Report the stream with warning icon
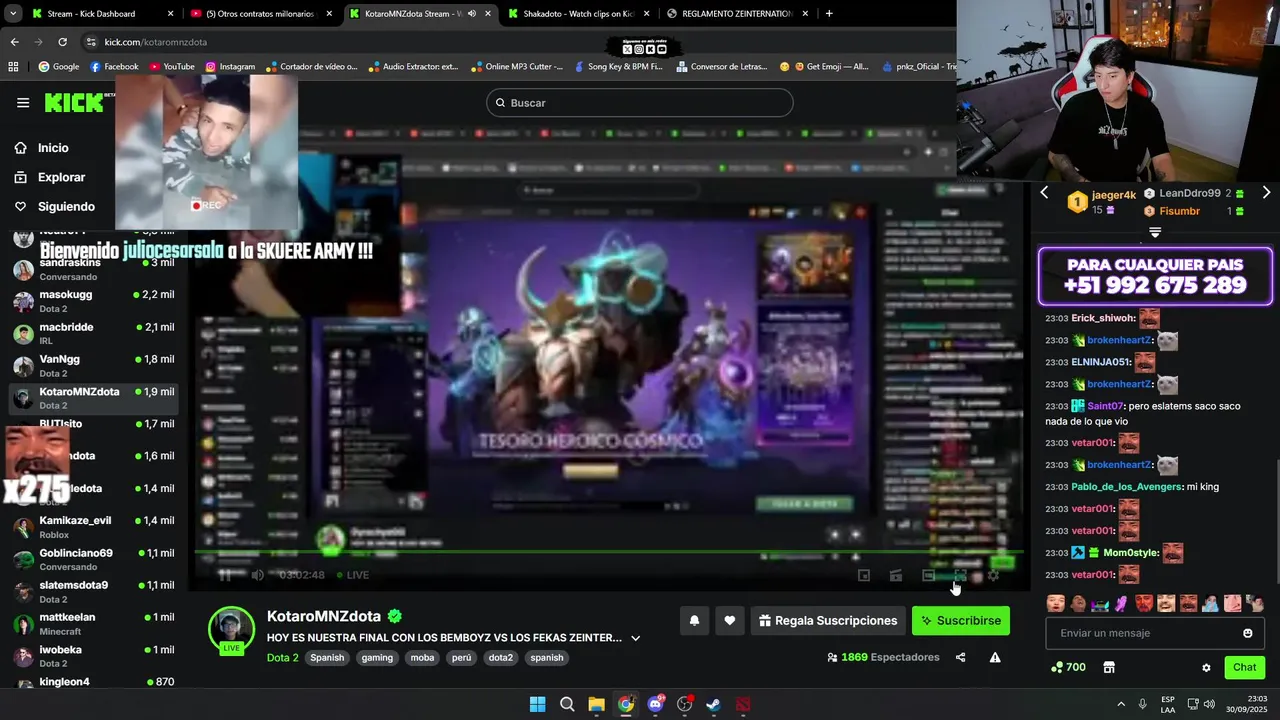 (x=995, y=657)
